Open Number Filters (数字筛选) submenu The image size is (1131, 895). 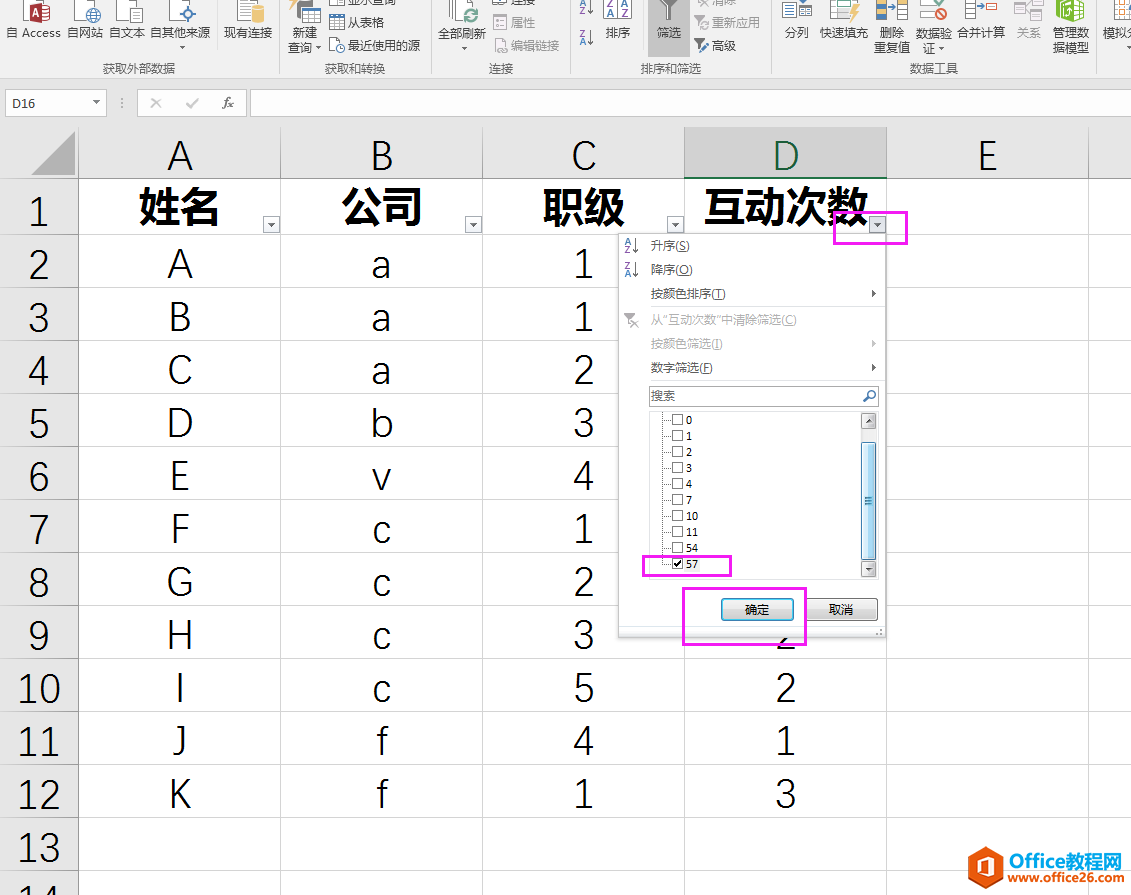click(752, 368)
